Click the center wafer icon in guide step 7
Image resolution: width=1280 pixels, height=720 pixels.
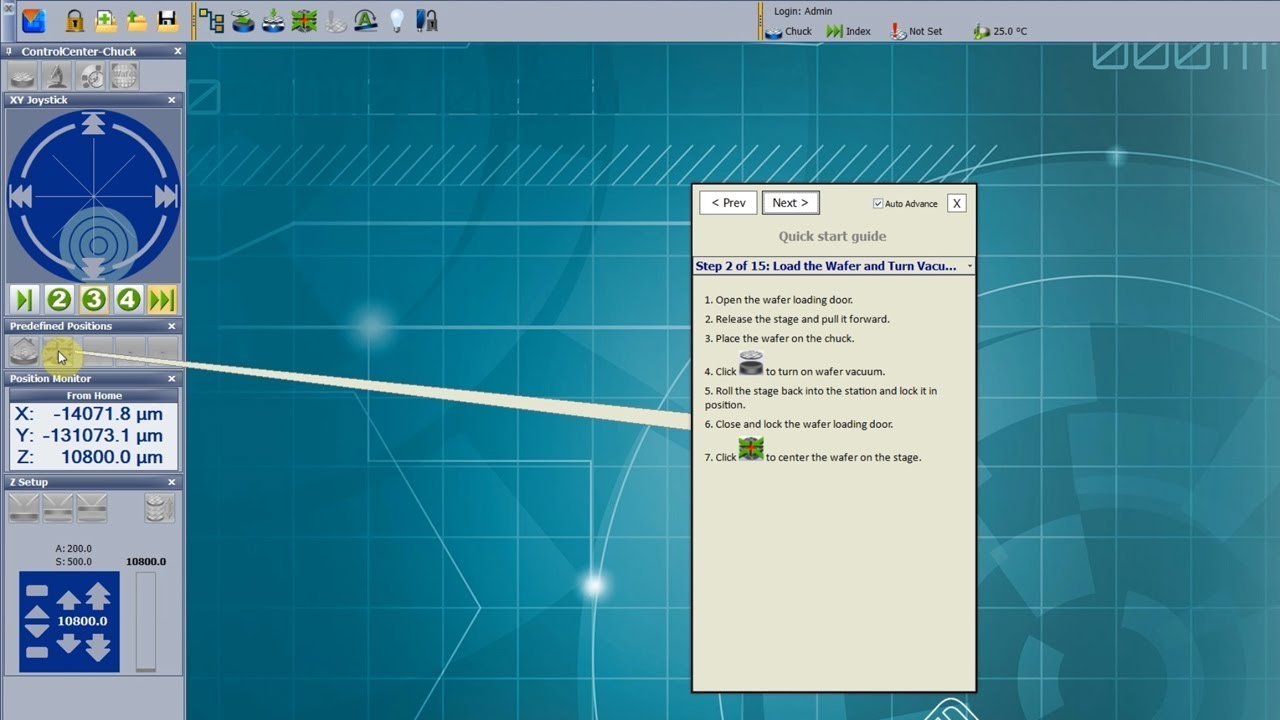click(751, 449)
